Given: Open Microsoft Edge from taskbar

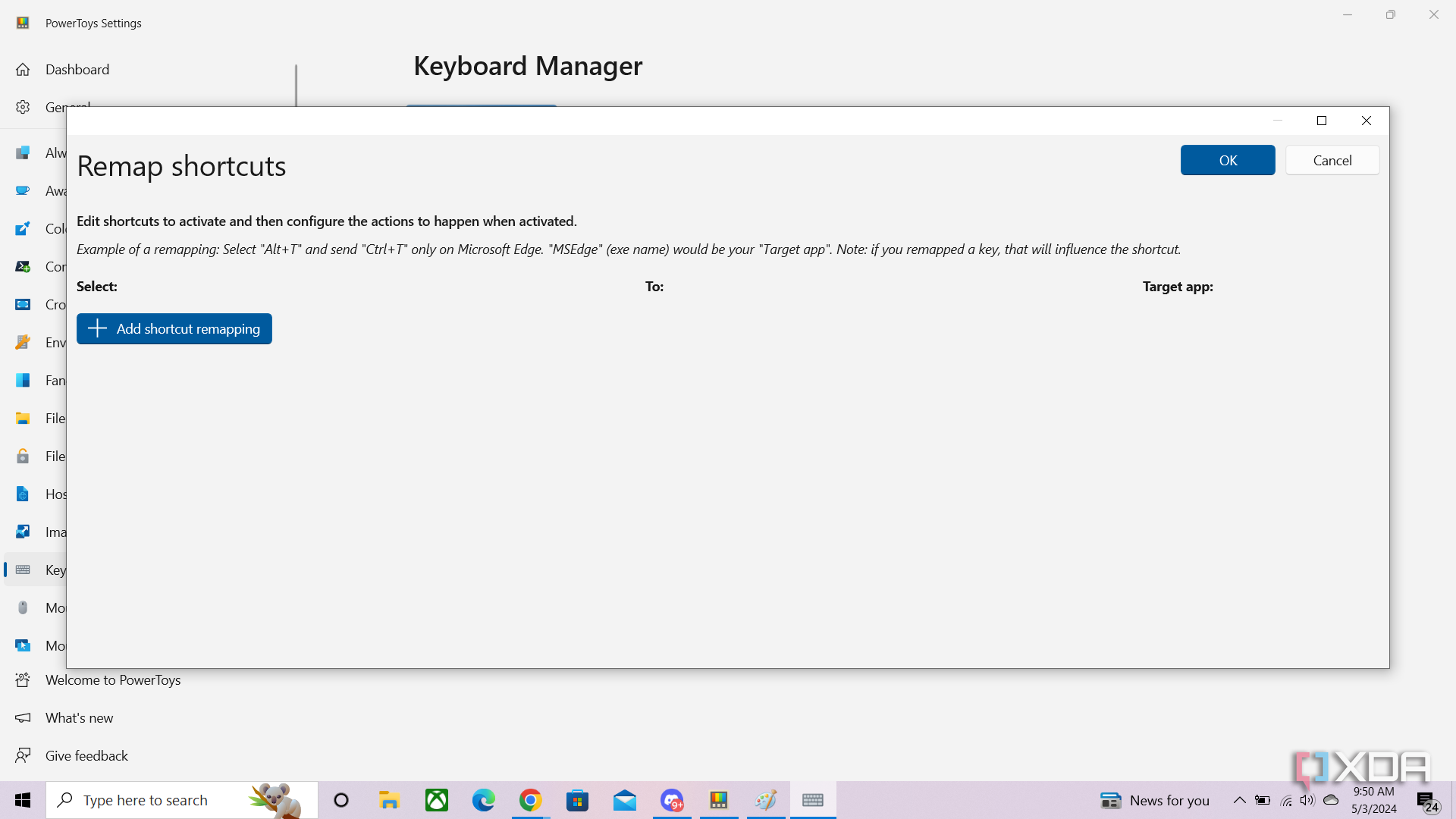Looking at the screenshot, I should [x=484, y=800].
